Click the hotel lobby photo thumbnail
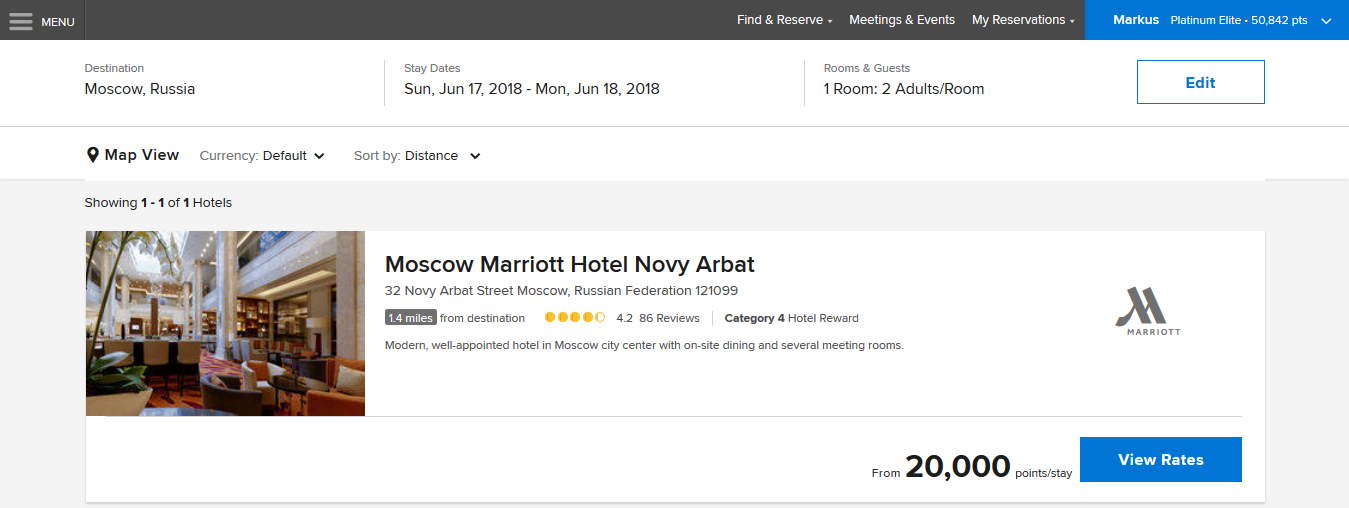1349x508 pixels. pyautogui.click(x=225, y=323)
